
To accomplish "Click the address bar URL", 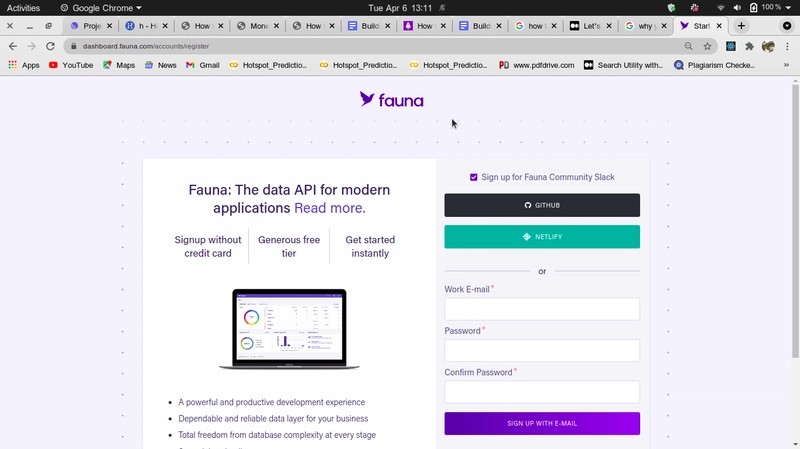I will click(x=146, y=46).
